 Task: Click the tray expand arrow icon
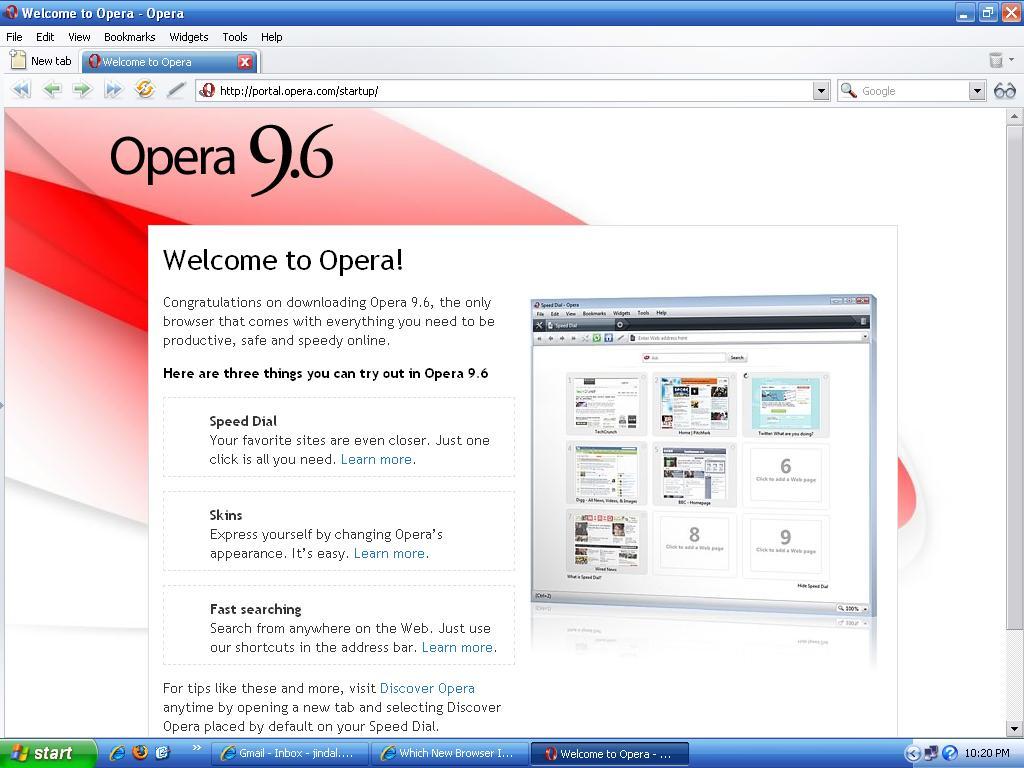tap(912, 754)
